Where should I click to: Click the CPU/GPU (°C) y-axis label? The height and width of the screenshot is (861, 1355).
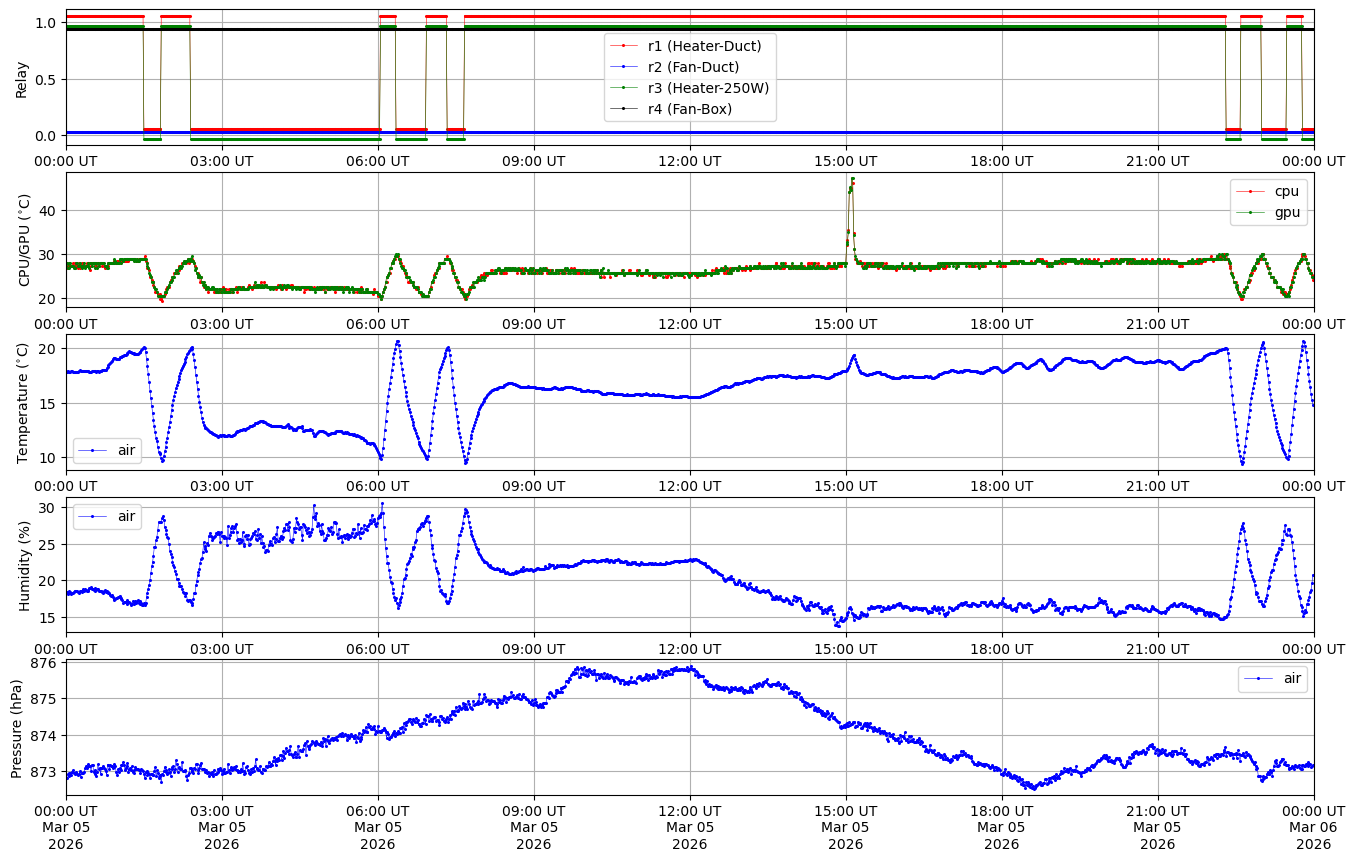click(x=24, y=240)
